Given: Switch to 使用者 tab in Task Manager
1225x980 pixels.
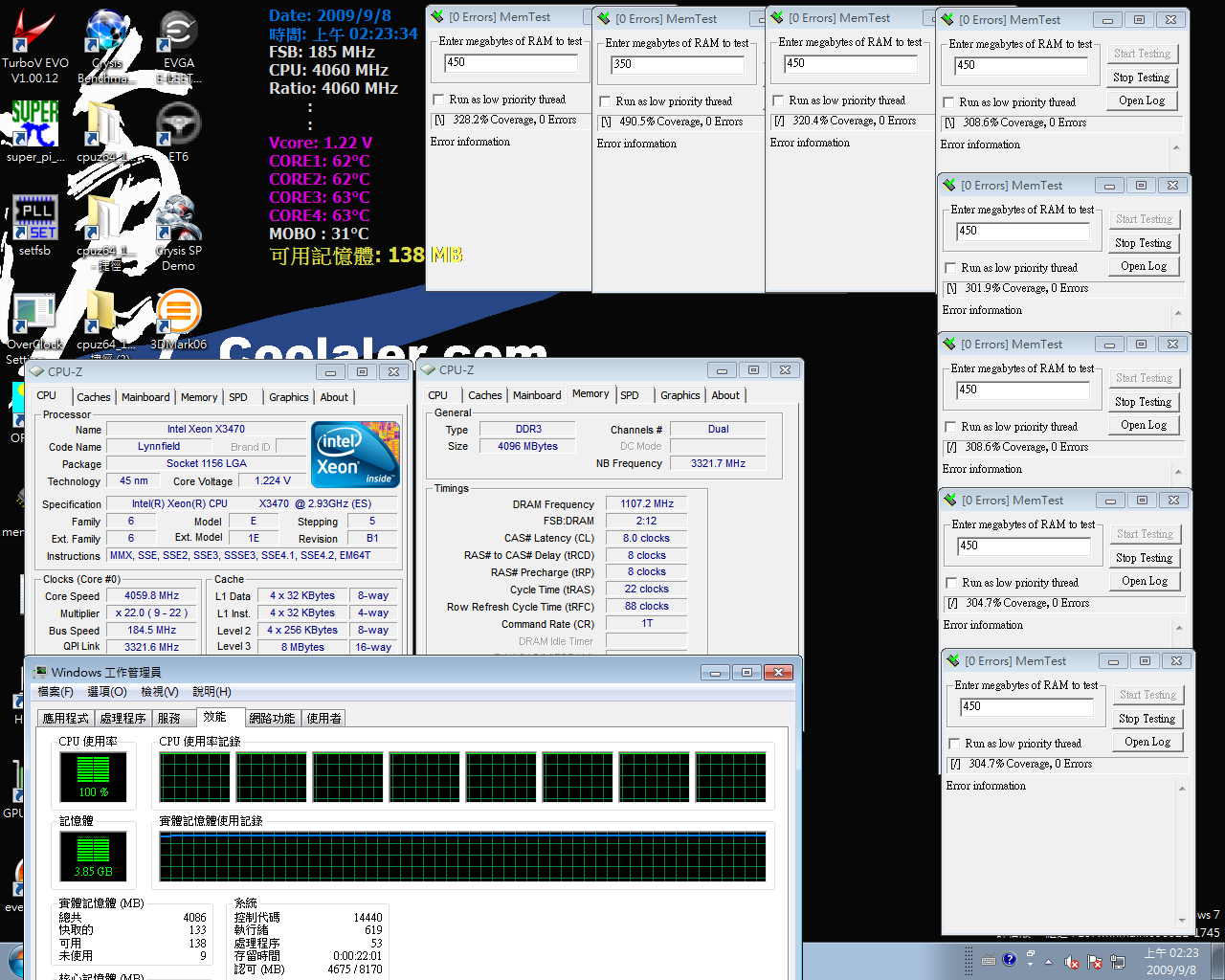Looking at the screenshot, I should [323, 719].
